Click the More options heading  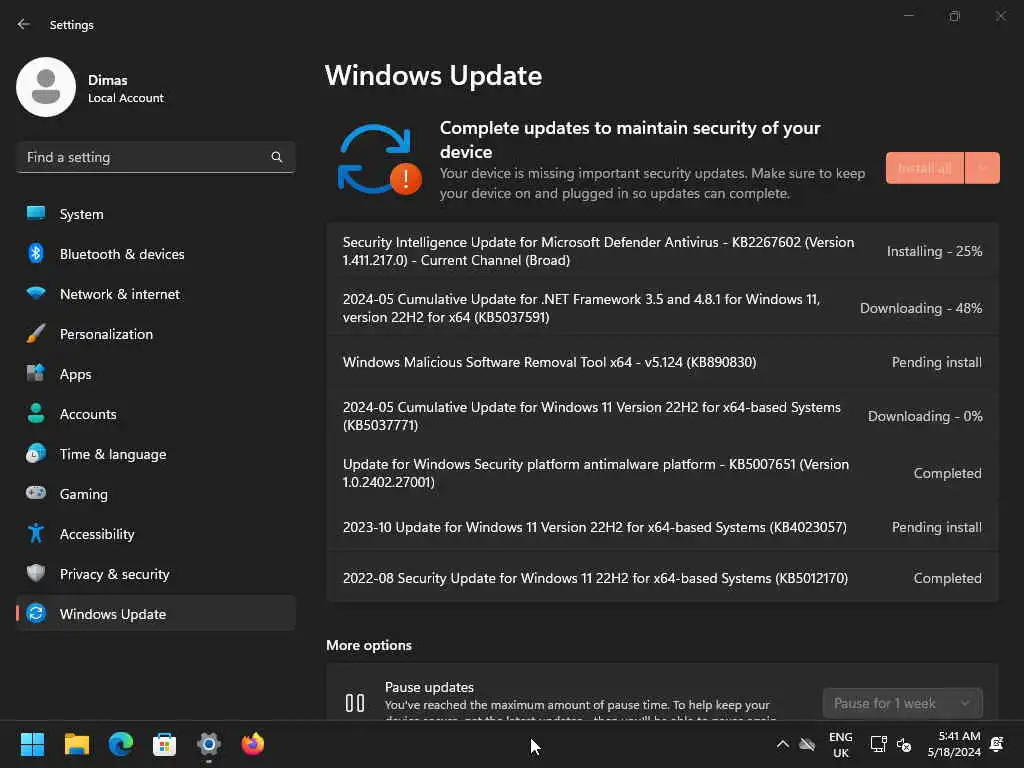pyautogui.click(x=369, y=645)
